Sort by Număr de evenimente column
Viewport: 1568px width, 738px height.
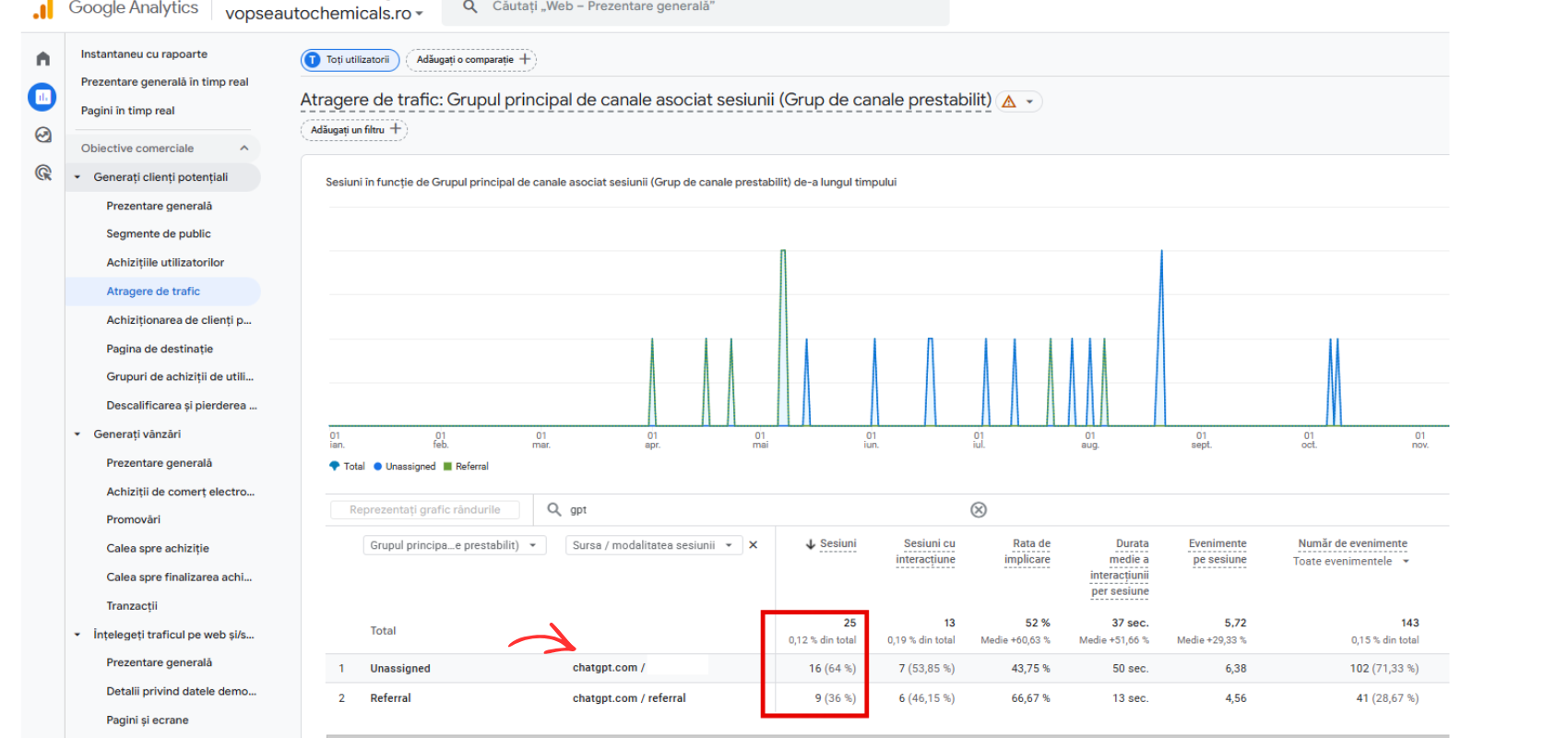(x=1353, y=543)
